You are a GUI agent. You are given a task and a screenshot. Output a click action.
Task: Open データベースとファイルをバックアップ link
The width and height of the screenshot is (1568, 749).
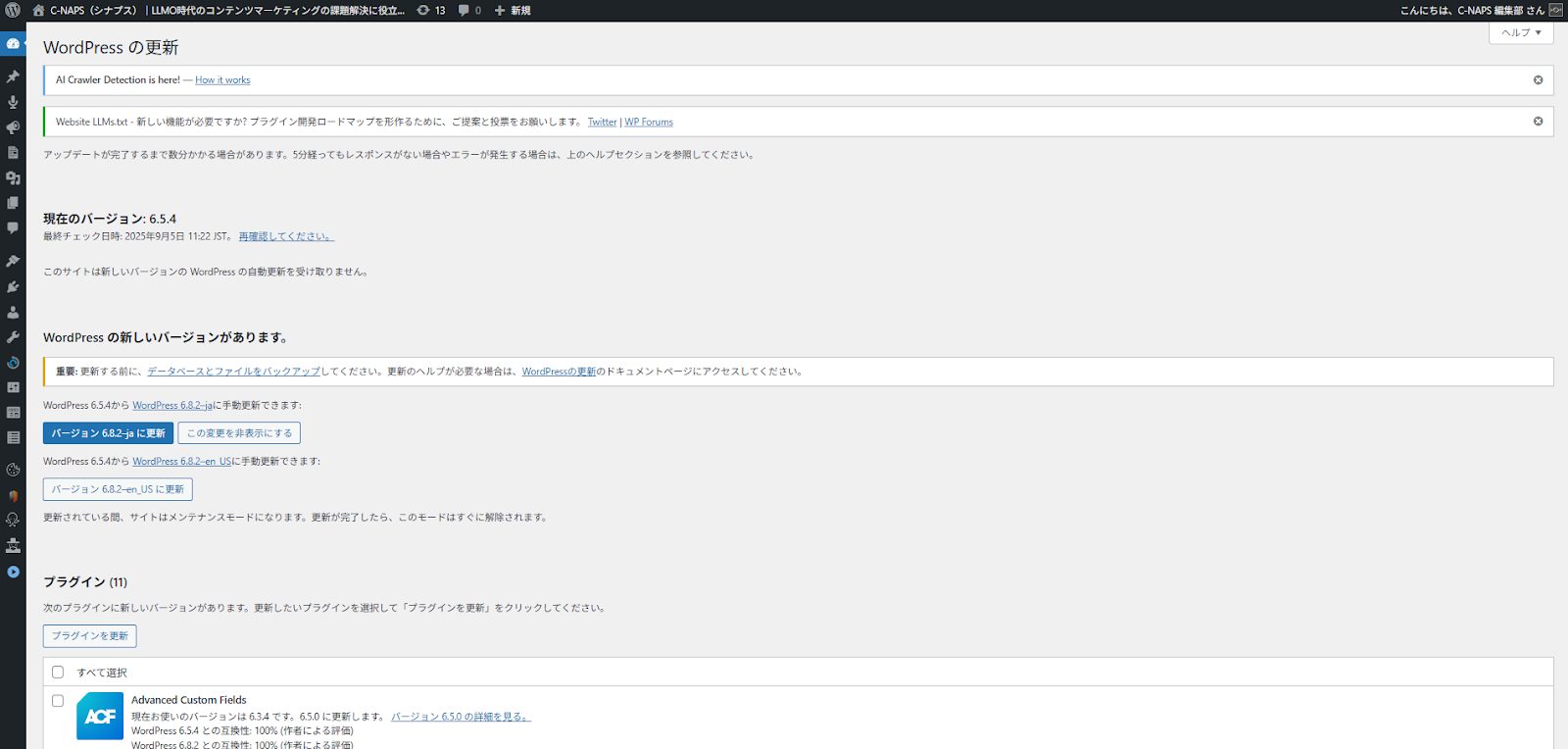[234, 372]
